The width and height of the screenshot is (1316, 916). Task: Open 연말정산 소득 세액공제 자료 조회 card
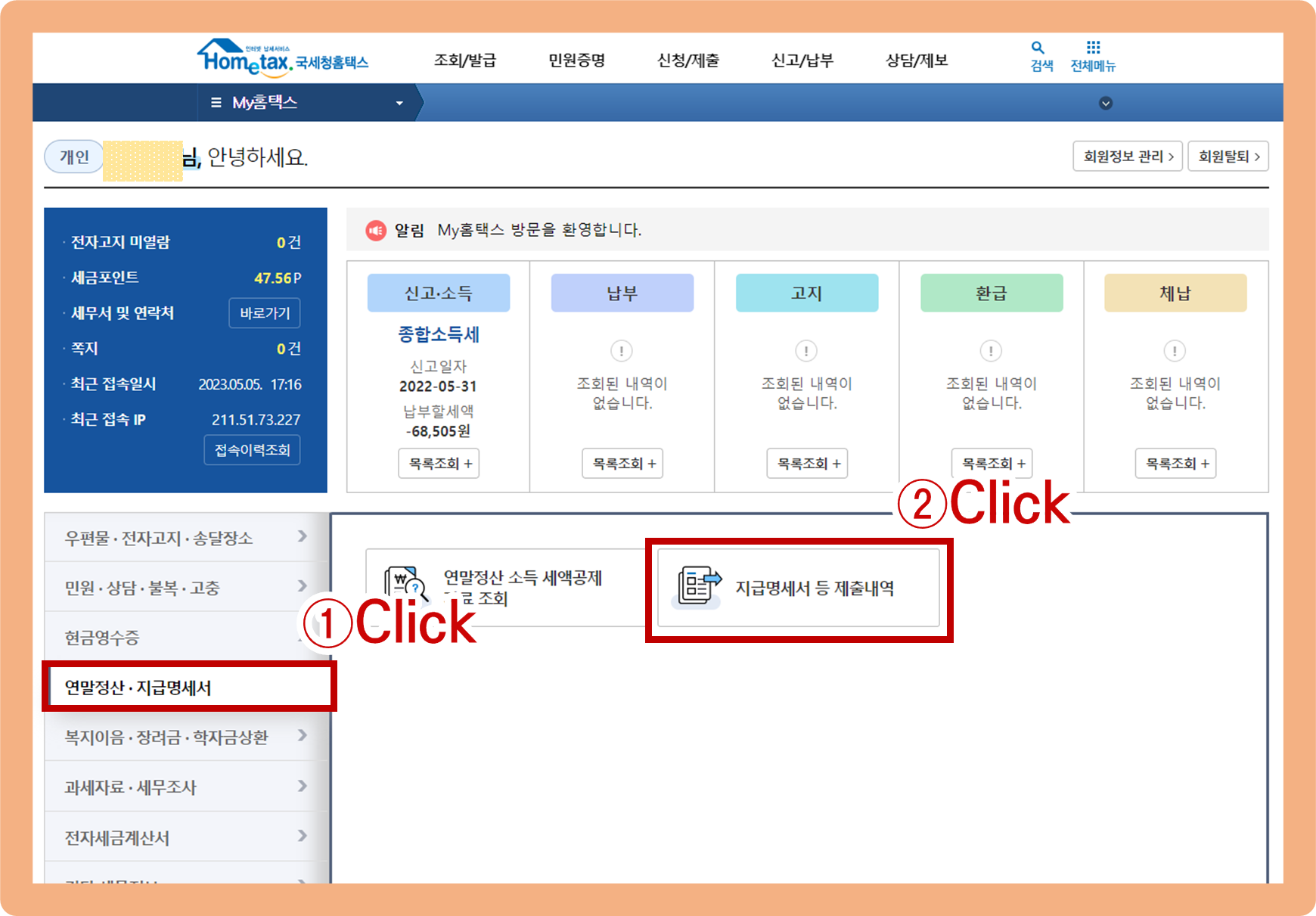505,588
